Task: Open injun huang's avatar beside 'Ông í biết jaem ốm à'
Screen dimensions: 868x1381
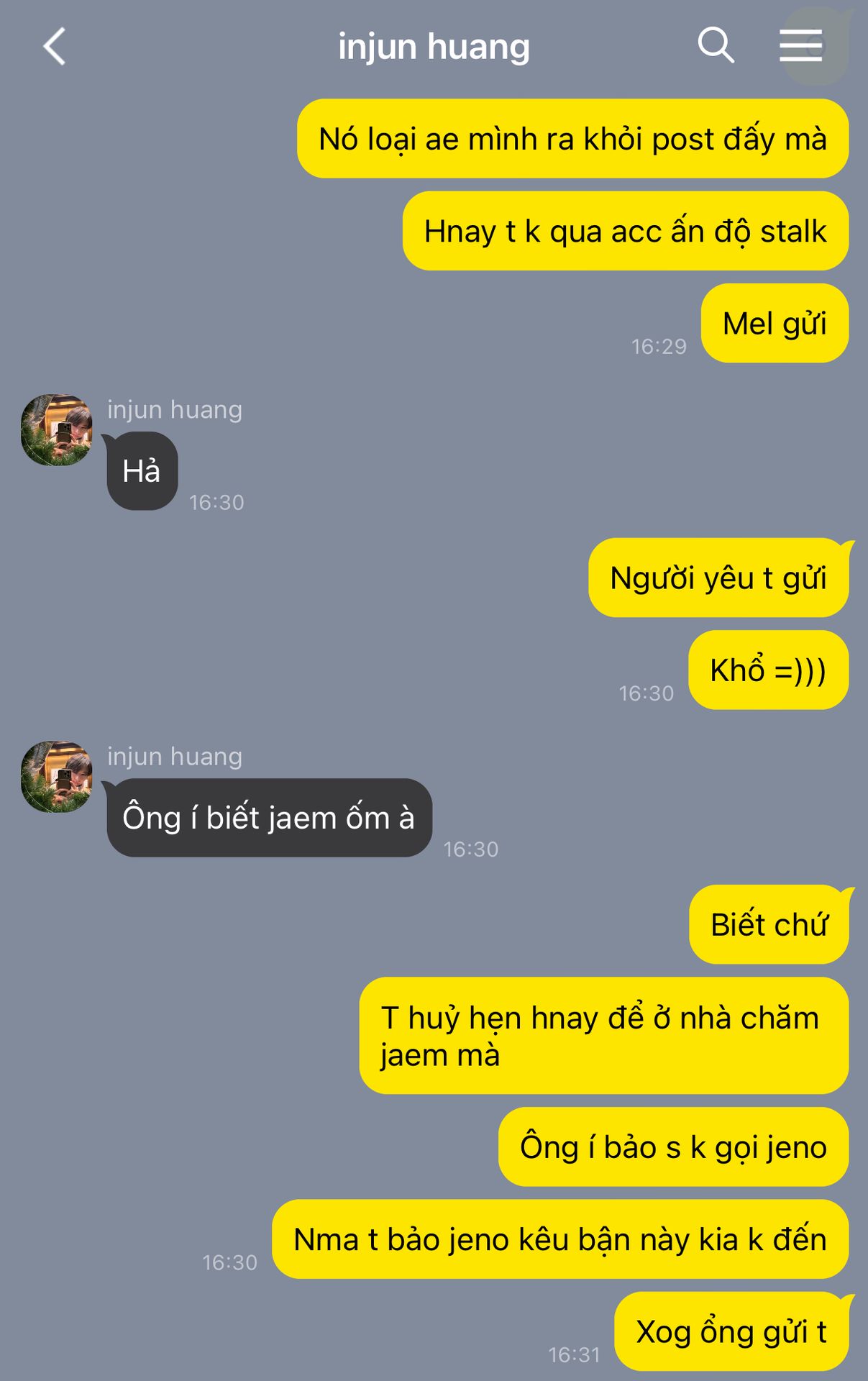Action: (57, 778)
